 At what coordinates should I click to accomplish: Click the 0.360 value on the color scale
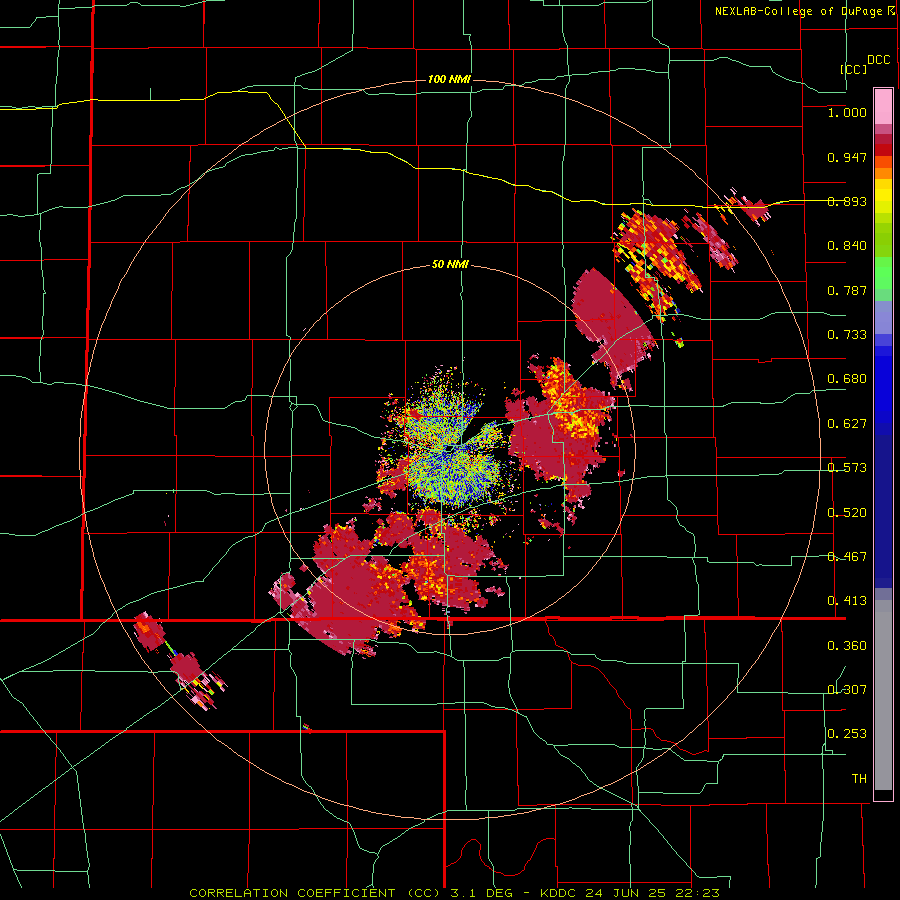pyautogui.click(x=847, y=646)
